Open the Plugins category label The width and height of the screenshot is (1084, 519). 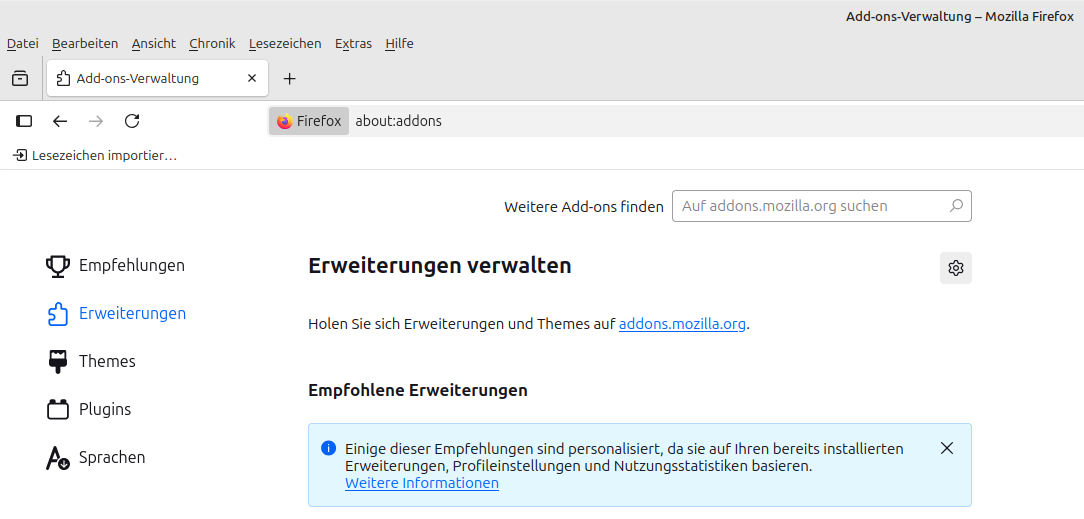(x=105, y=409)
